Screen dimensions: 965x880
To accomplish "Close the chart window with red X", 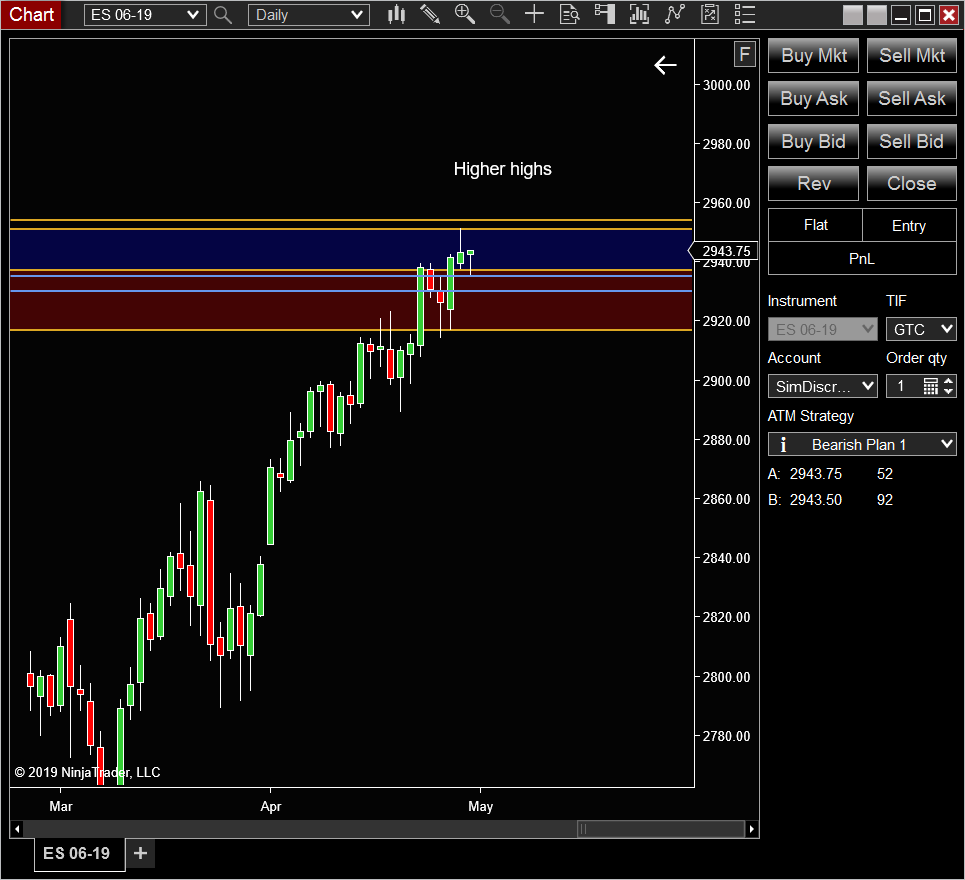I will pos(949,15).
